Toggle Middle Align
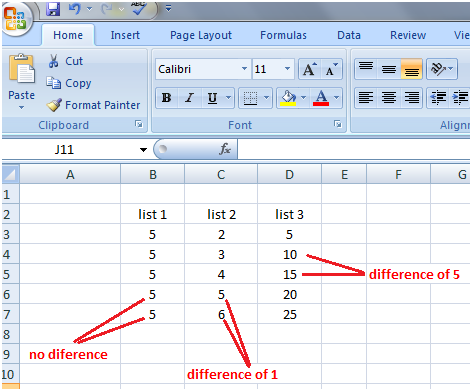 (x=389, y=69)
